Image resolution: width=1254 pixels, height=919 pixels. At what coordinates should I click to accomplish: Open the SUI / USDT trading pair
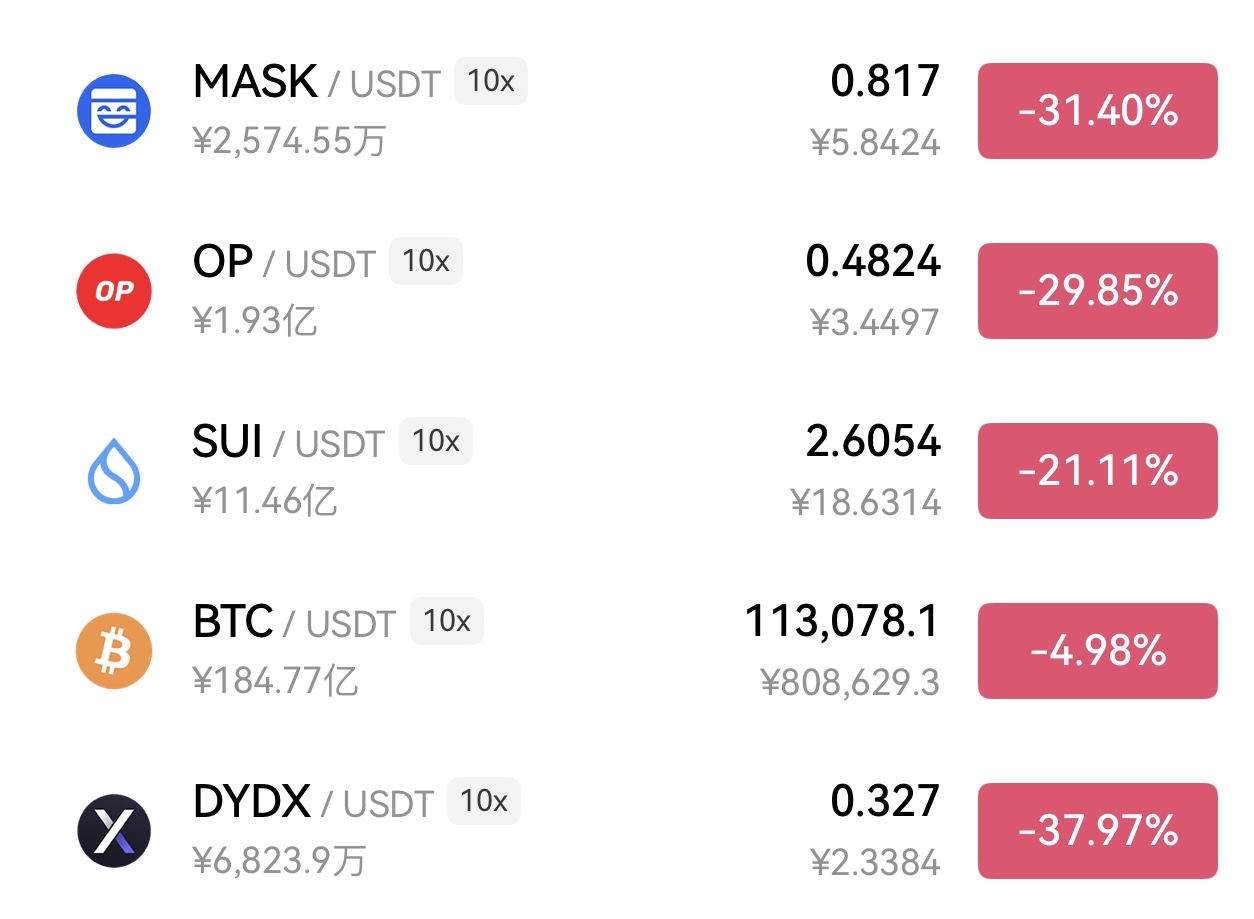coord(288,442)
